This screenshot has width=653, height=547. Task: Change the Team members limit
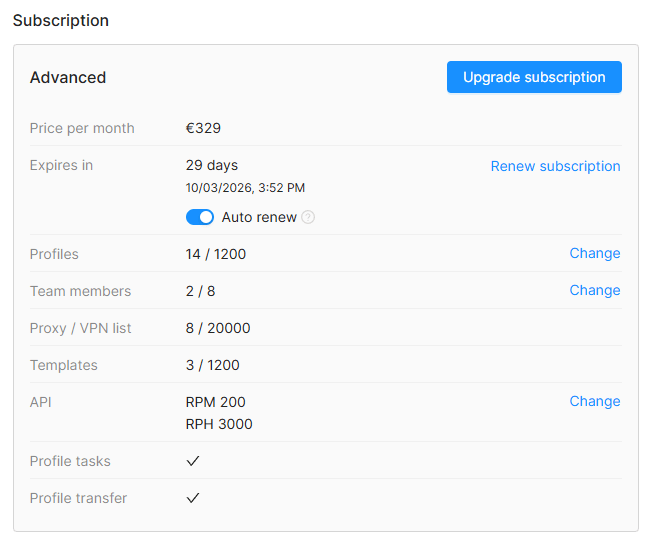point(595,290)
